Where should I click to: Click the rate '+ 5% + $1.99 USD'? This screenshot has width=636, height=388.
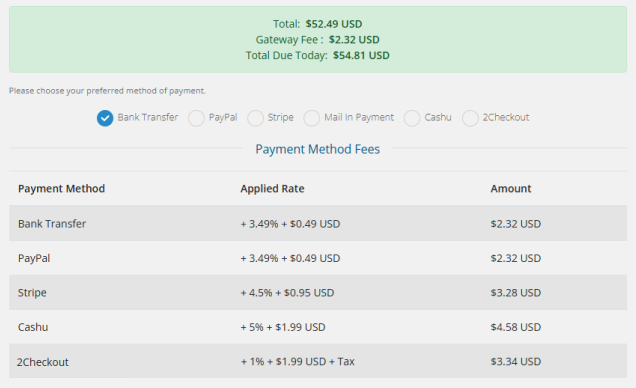(x=283, y=327)
